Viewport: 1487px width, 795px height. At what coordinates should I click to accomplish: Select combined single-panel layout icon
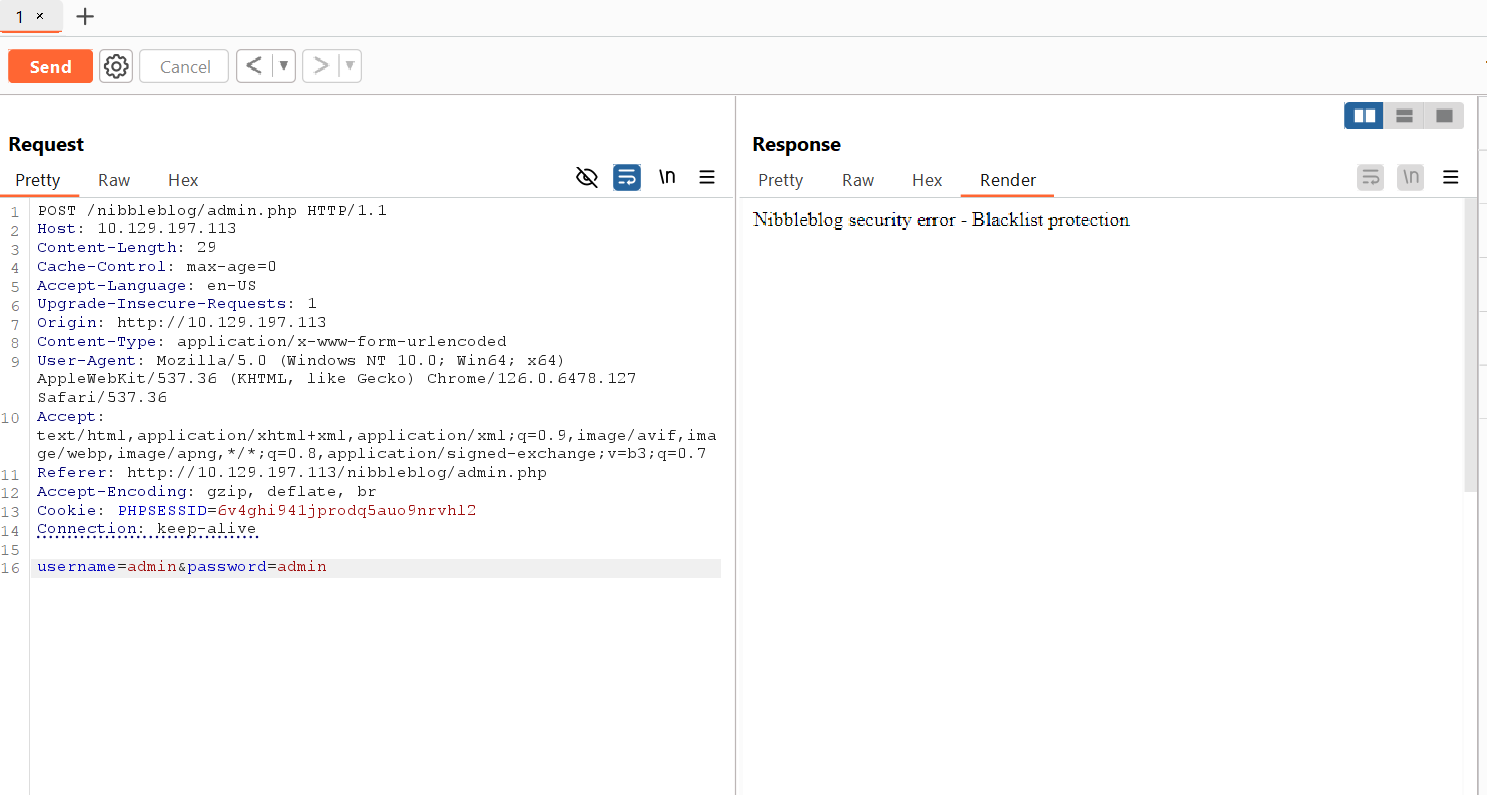1444,116
